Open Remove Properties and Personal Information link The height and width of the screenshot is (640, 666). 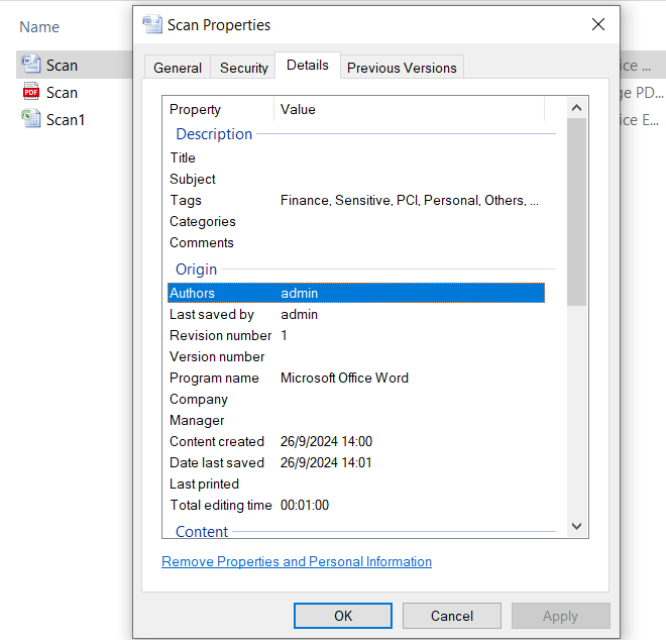coord(297,562)
